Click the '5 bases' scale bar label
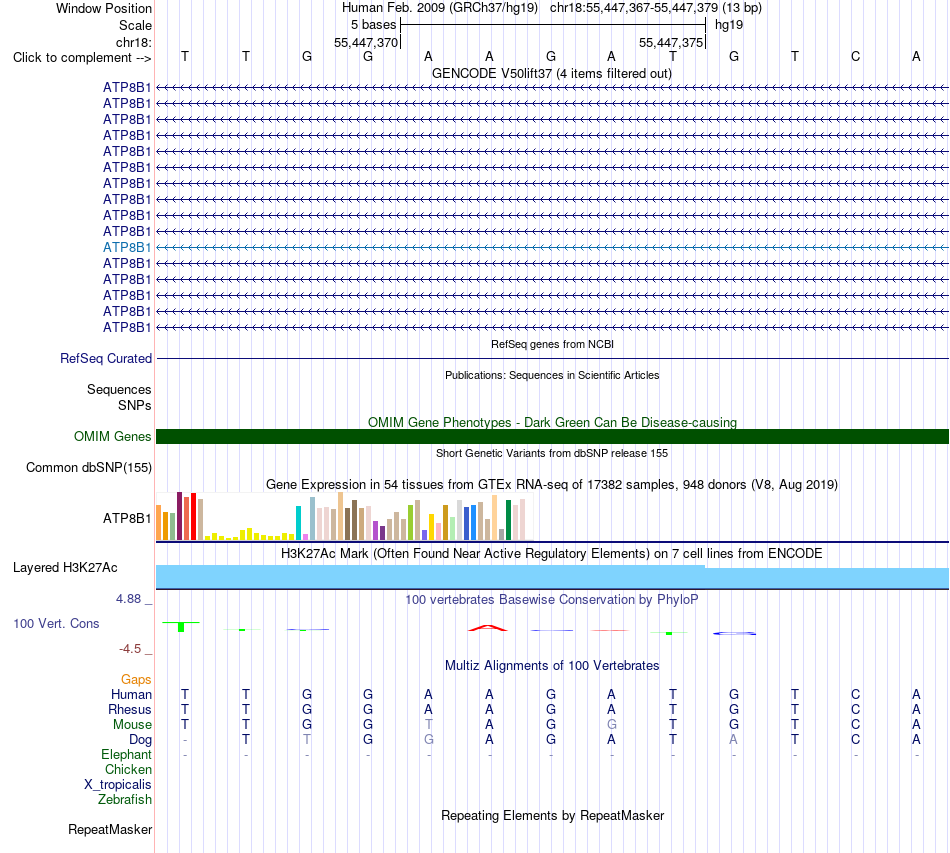 [x=373, y=25]
